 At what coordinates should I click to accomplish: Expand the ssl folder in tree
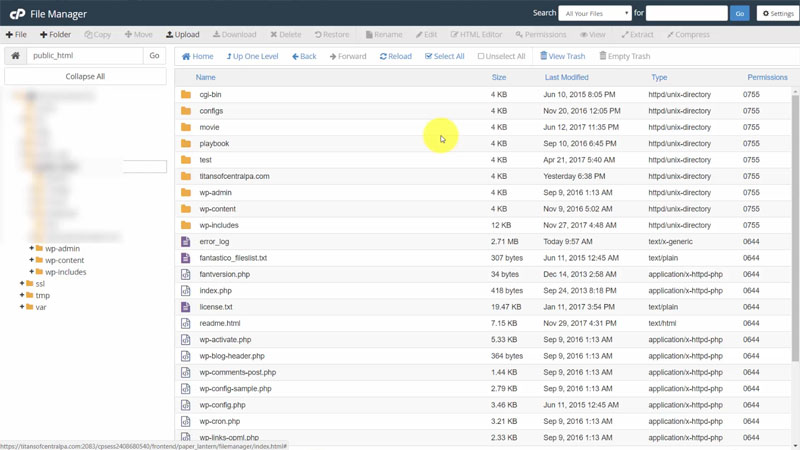(x=22, y=284)
